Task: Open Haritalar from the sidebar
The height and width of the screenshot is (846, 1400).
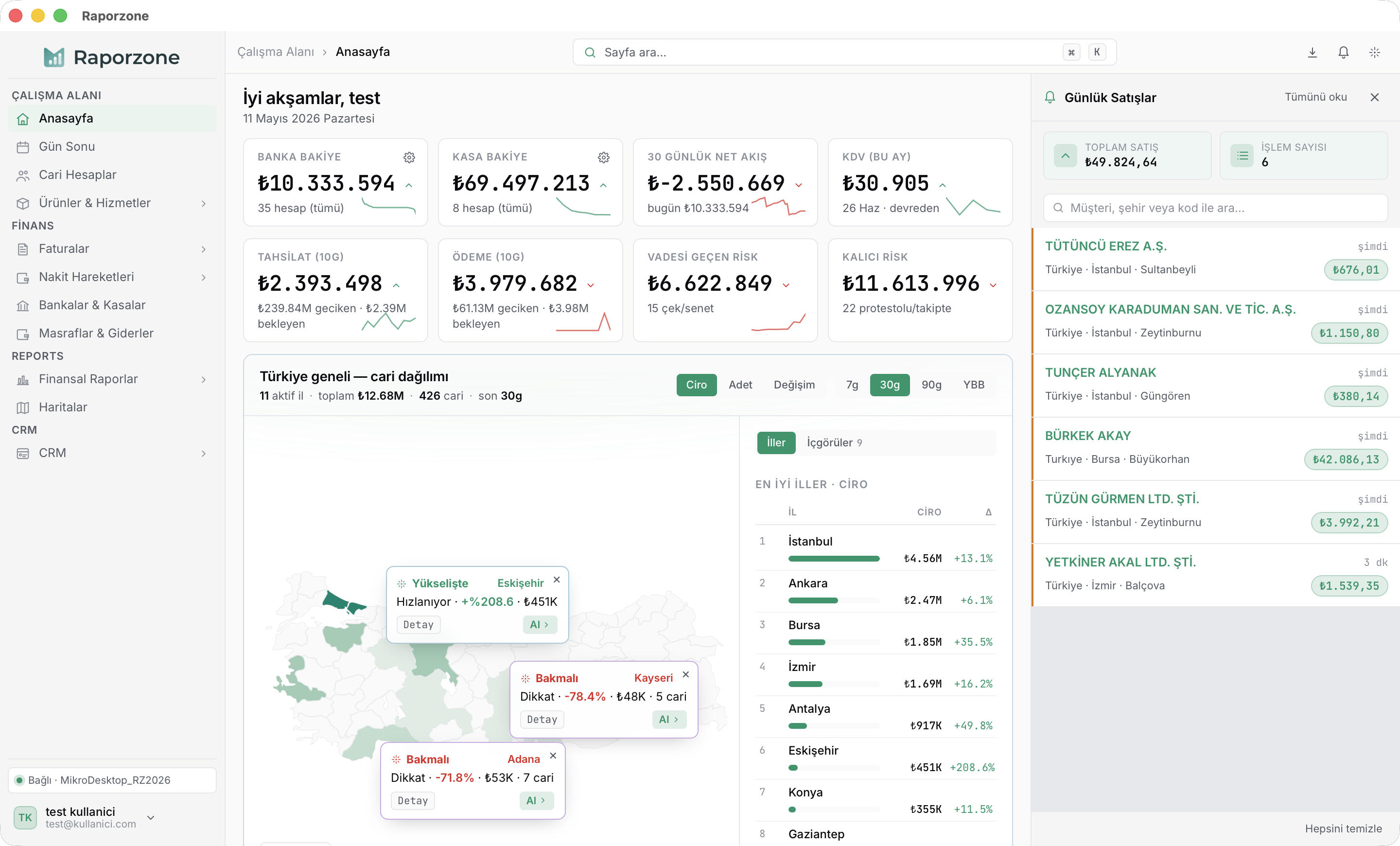Action: (112, 407)
